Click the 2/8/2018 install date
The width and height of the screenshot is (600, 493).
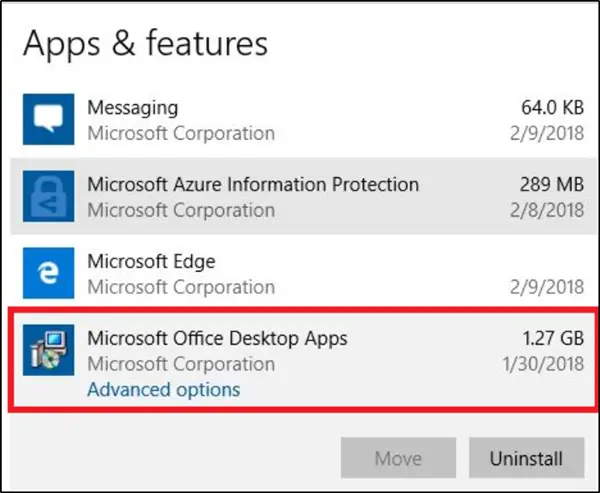pos(545,210)
